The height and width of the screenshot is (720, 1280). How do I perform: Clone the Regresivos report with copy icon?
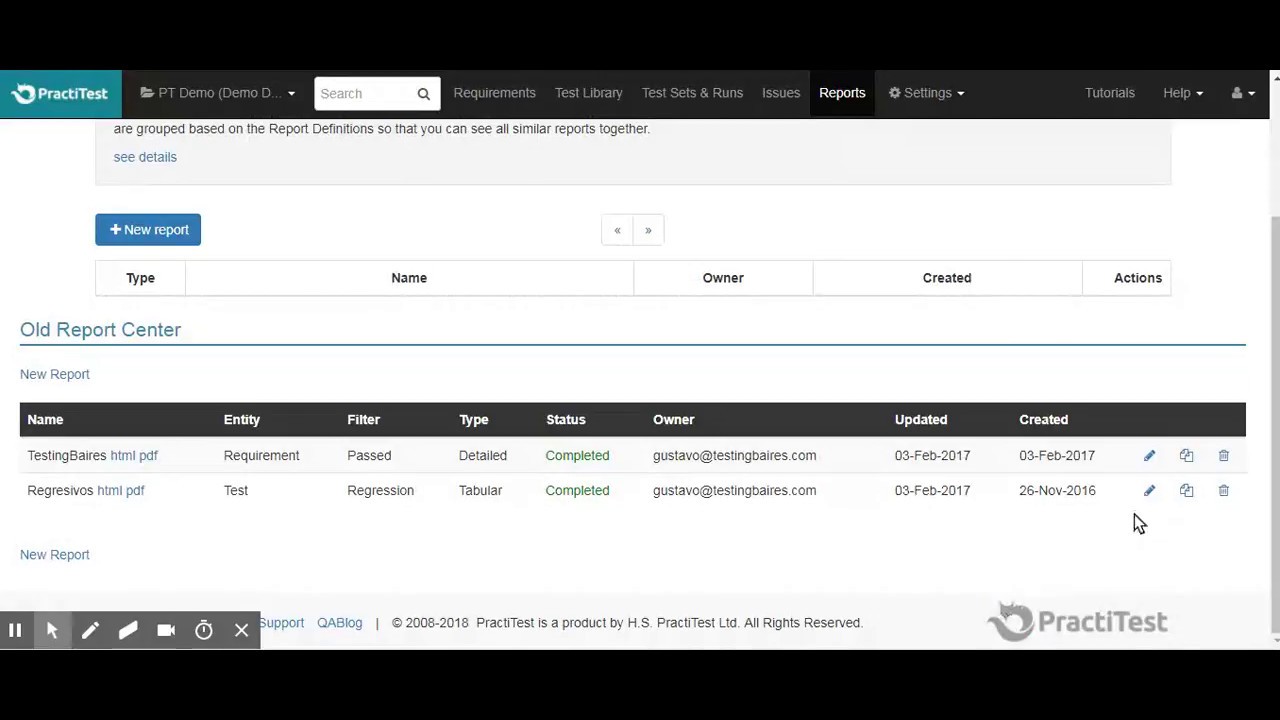point(1186,491)
